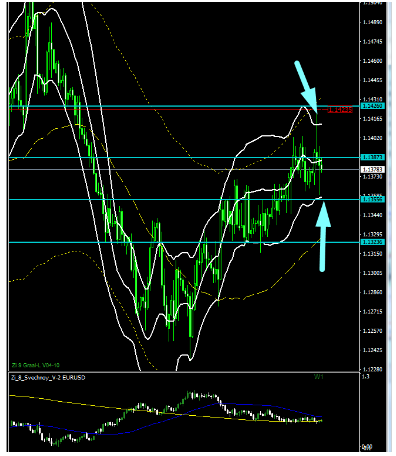Click the vertical scrollbar at right edge
The height and width of the screenshot is (456, 396).
[389, 227]
